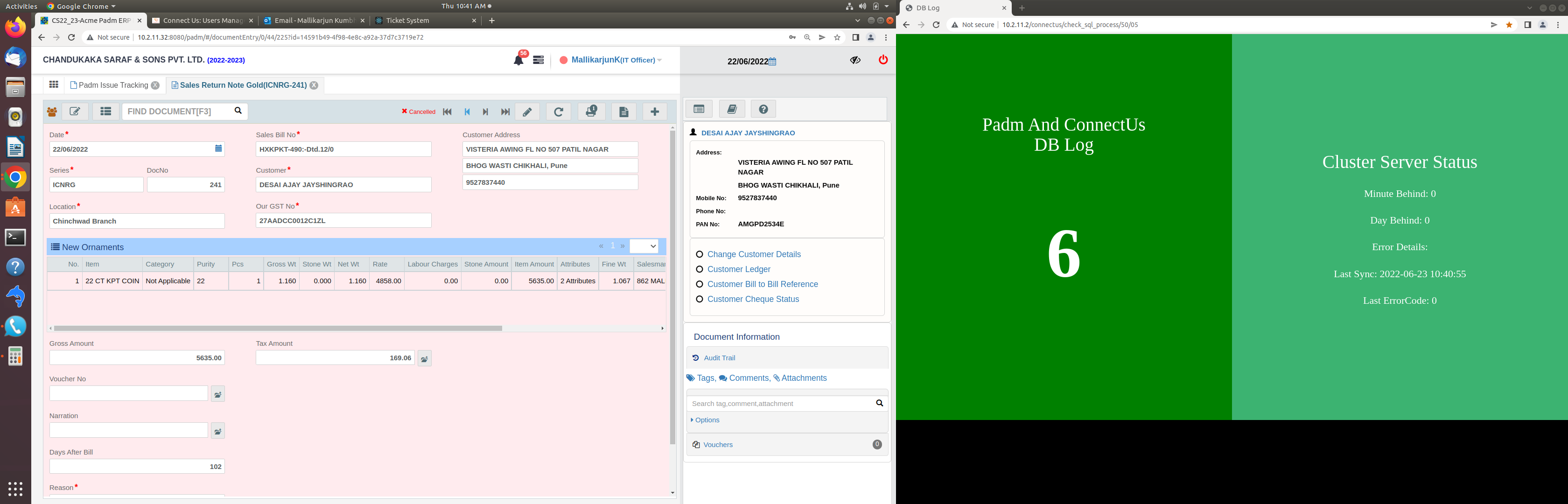Click the header calendar icon next to 22/06/2022

coord(772,62)
